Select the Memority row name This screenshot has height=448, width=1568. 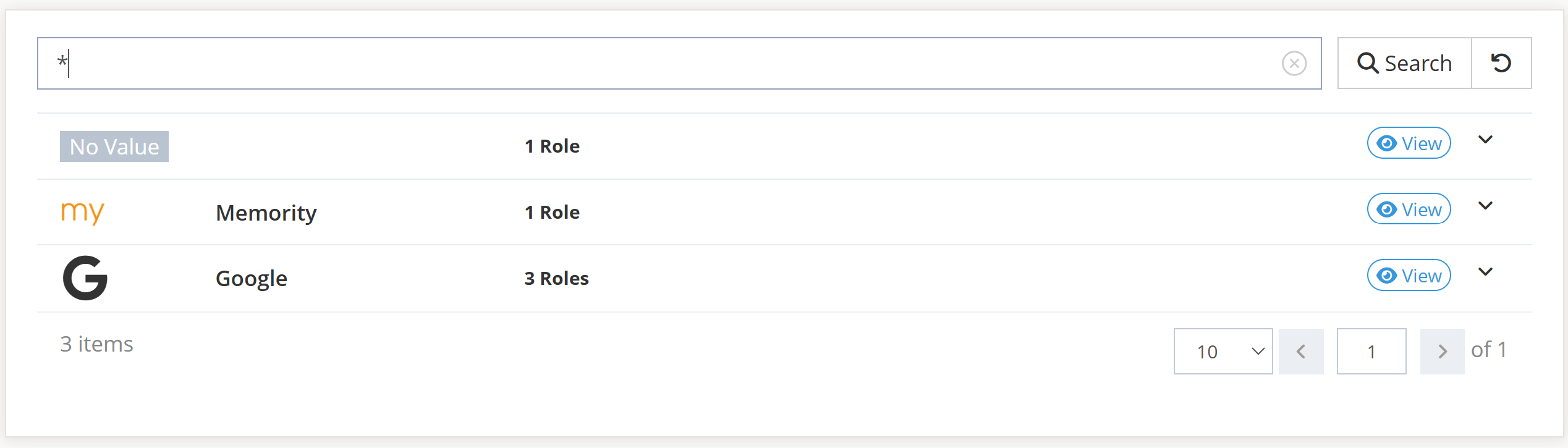click(266, 213)
